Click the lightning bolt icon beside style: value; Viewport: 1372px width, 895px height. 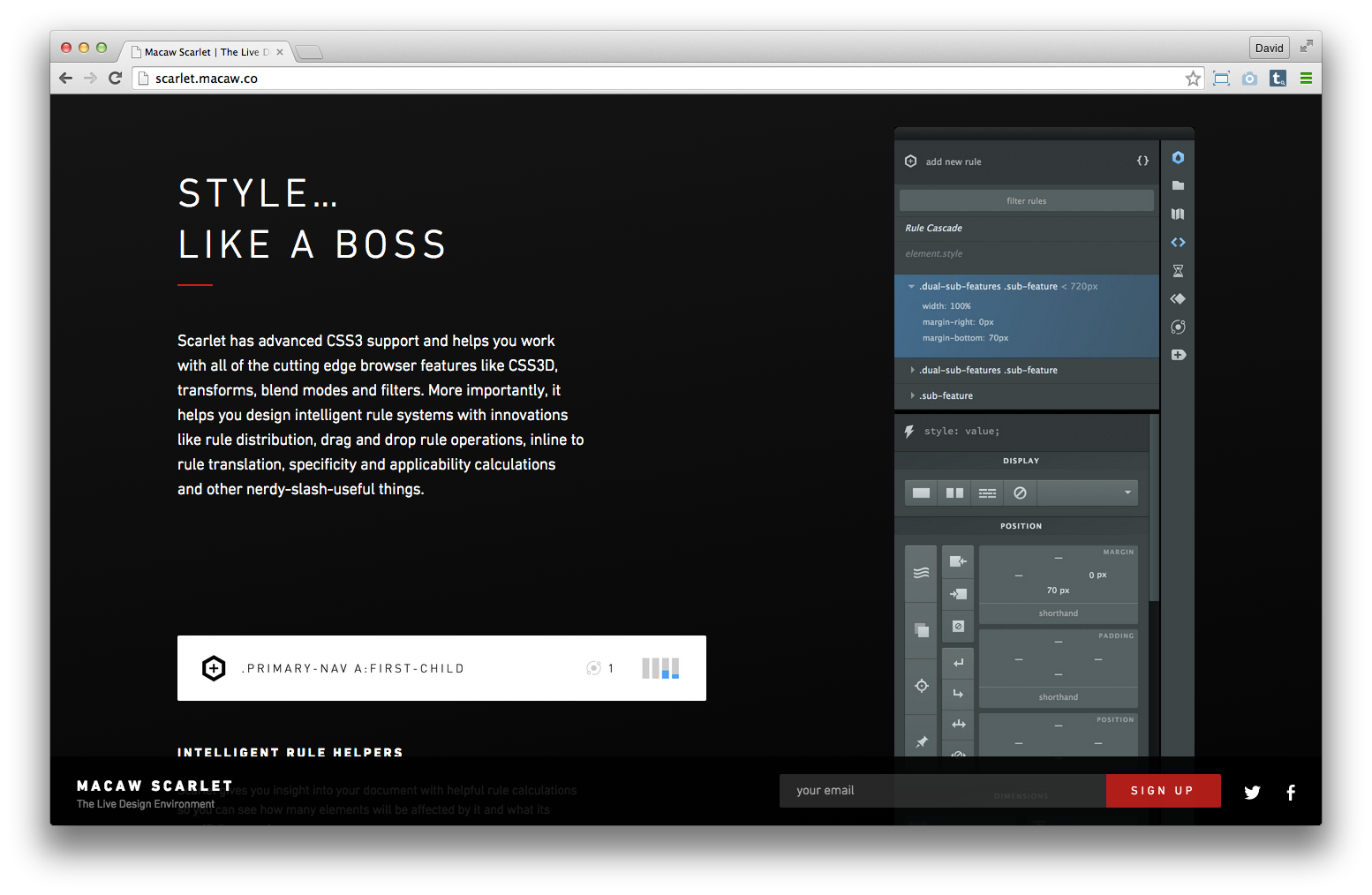pyautogui.click(x=909, y=432)
